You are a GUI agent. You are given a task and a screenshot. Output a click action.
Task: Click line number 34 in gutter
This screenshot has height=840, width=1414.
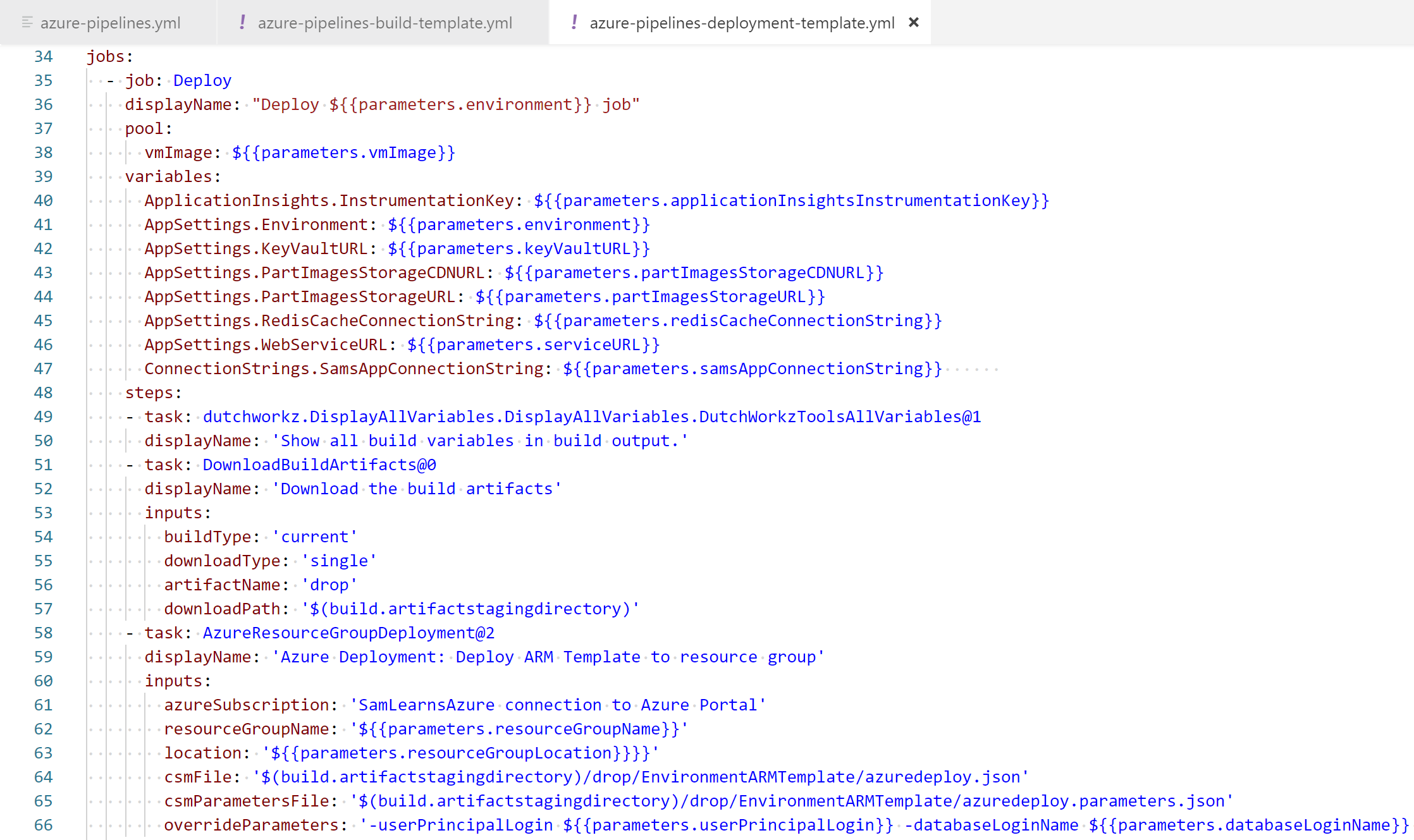pyautogui.click(x=43, y=56)
